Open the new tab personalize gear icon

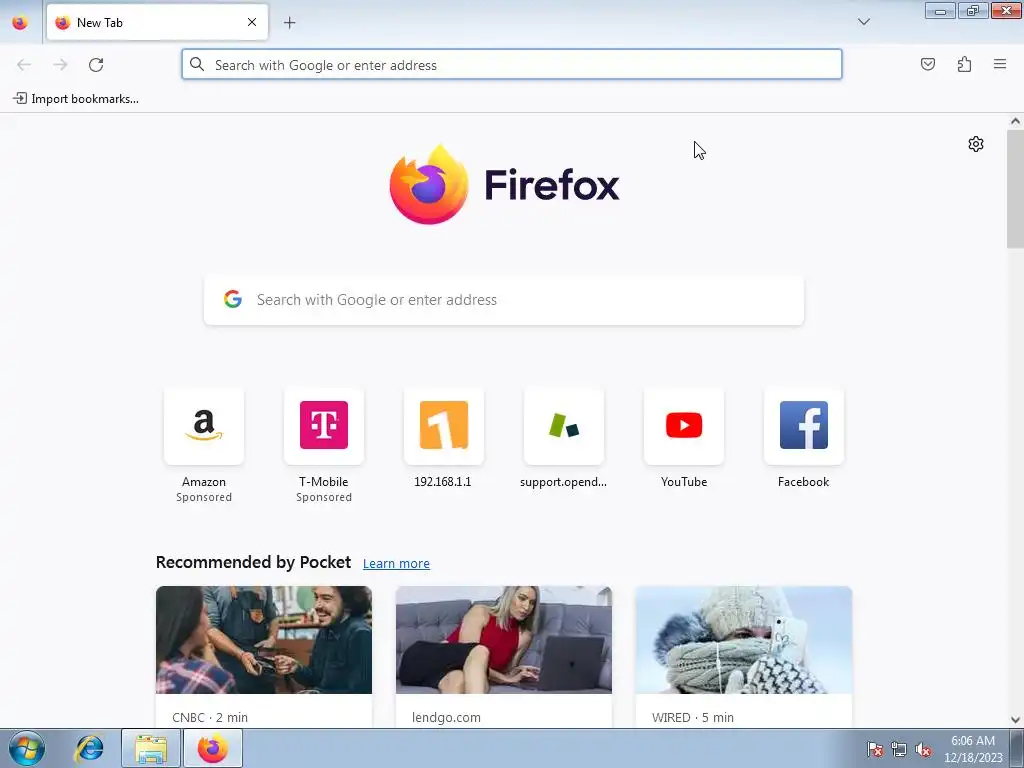[976, 144]
